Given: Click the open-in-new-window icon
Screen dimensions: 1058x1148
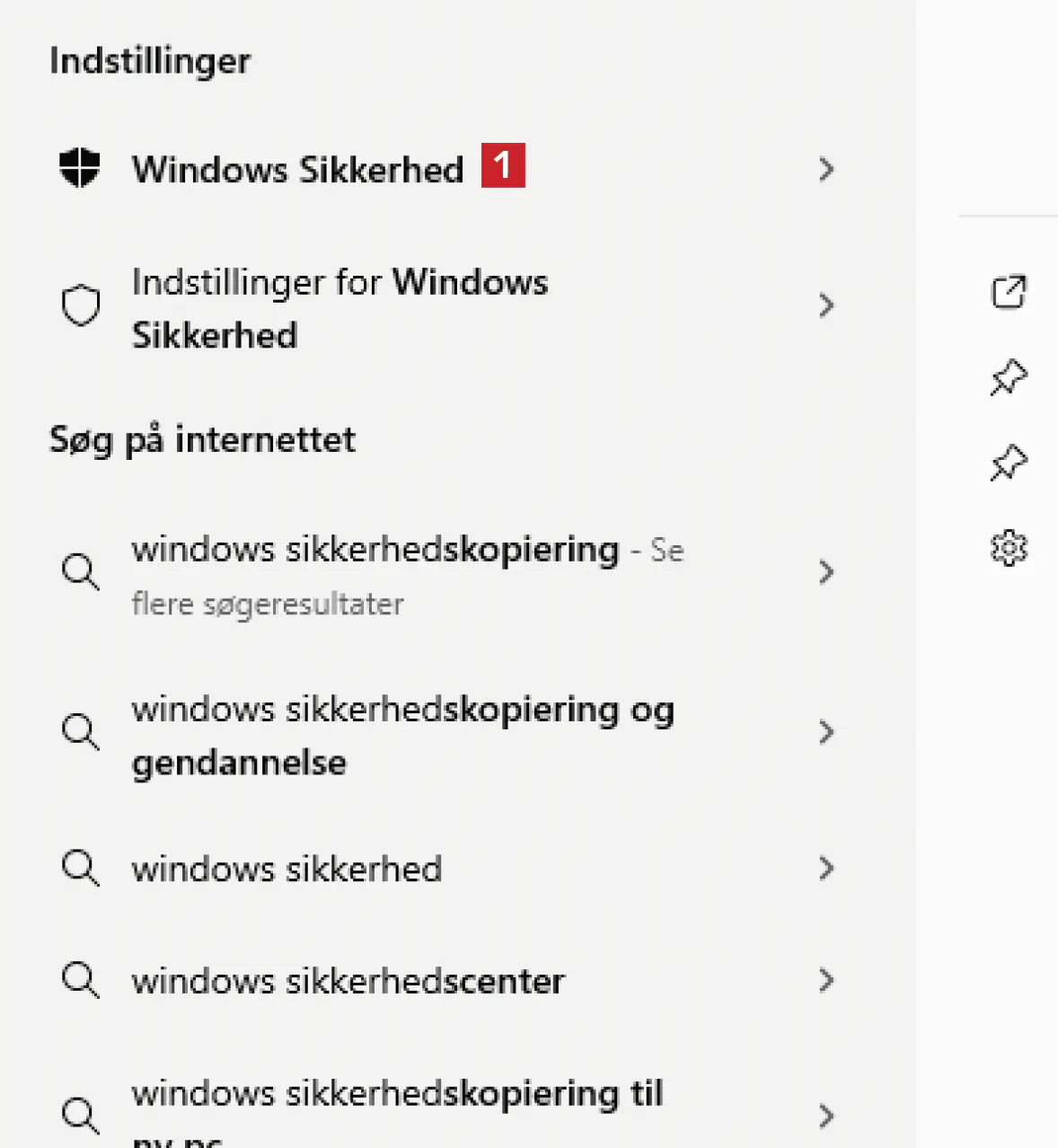Looking at the screenshot, I should (1008, 292).
